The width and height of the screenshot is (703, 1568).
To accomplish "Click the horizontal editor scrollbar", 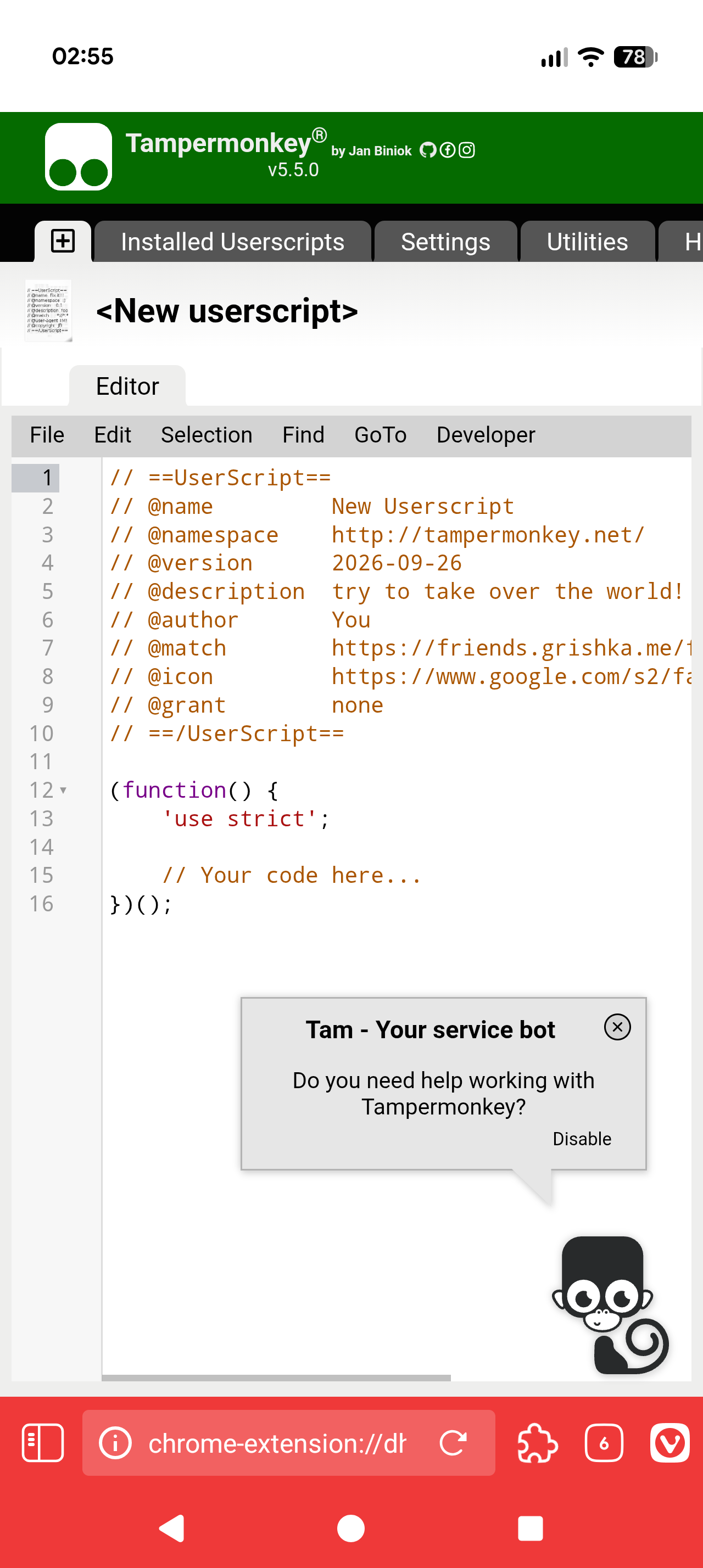I will 276,1377.
